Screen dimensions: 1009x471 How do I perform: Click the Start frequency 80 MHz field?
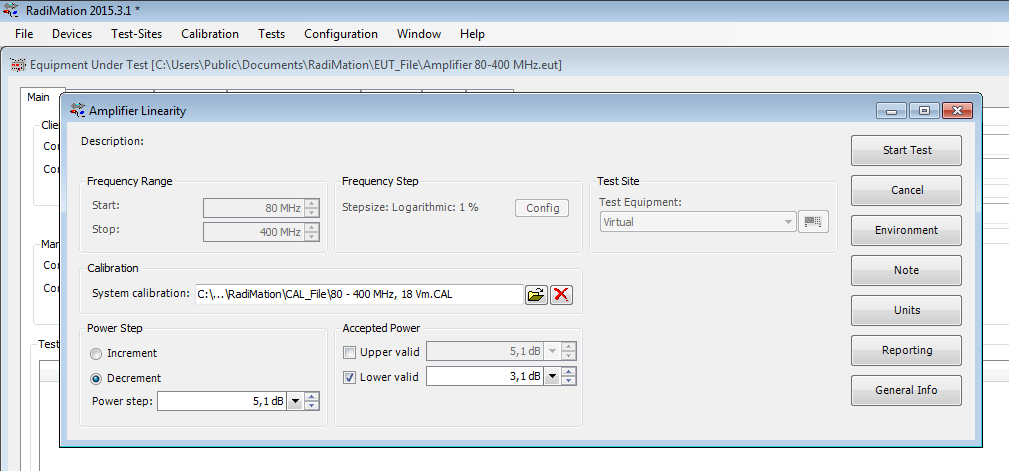(254, 208)
